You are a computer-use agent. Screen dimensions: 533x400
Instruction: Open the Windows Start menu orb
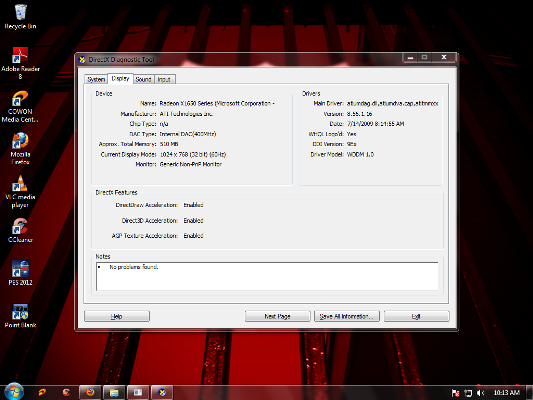pyautogui.click(x=14, y=392)
